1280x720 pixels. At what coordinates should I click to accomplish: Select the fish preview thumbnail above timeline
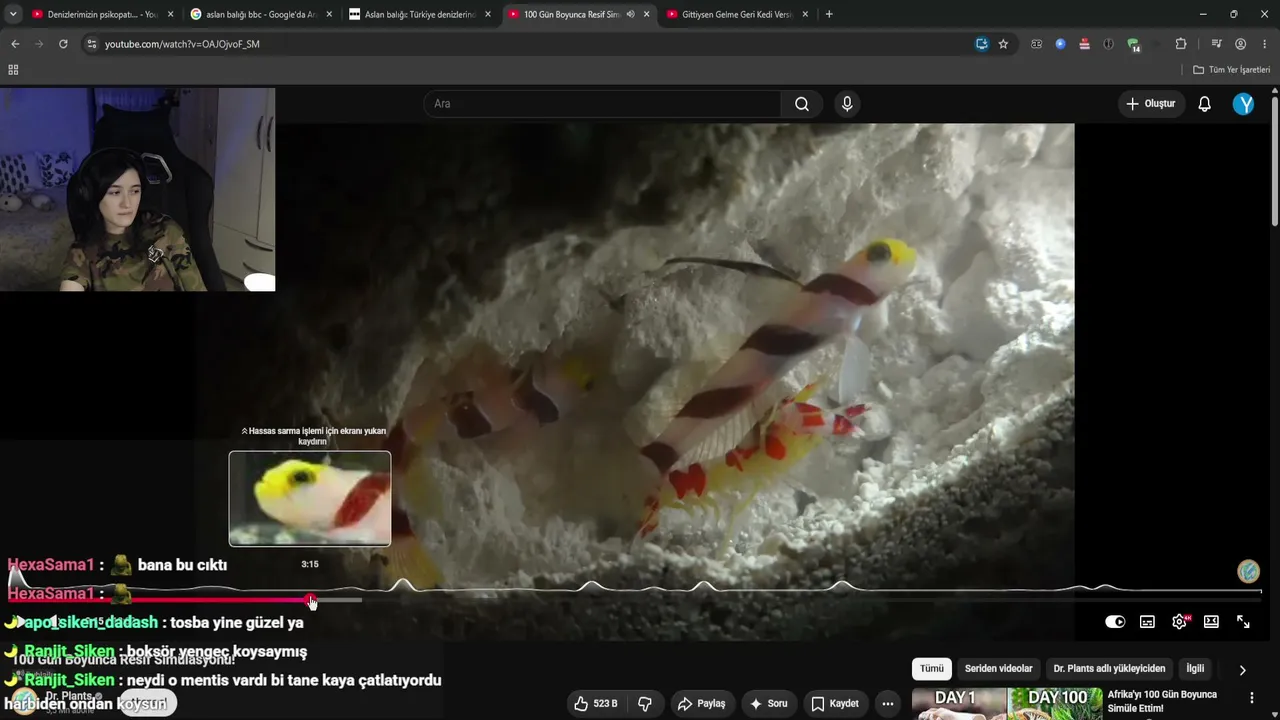coord(310,499)
